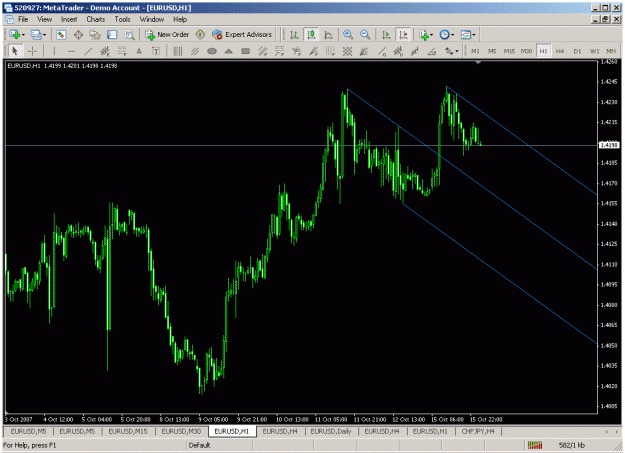Switch to bar chart display
The height and width of the screenshot is (453, 625).
(294, 35)
